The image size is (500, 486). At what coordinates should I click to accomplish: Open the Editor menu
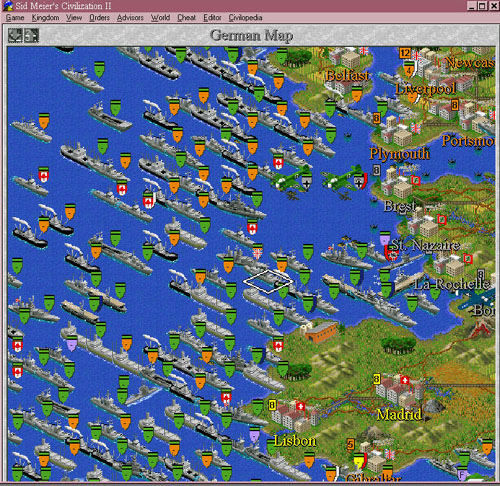(212, 18)
